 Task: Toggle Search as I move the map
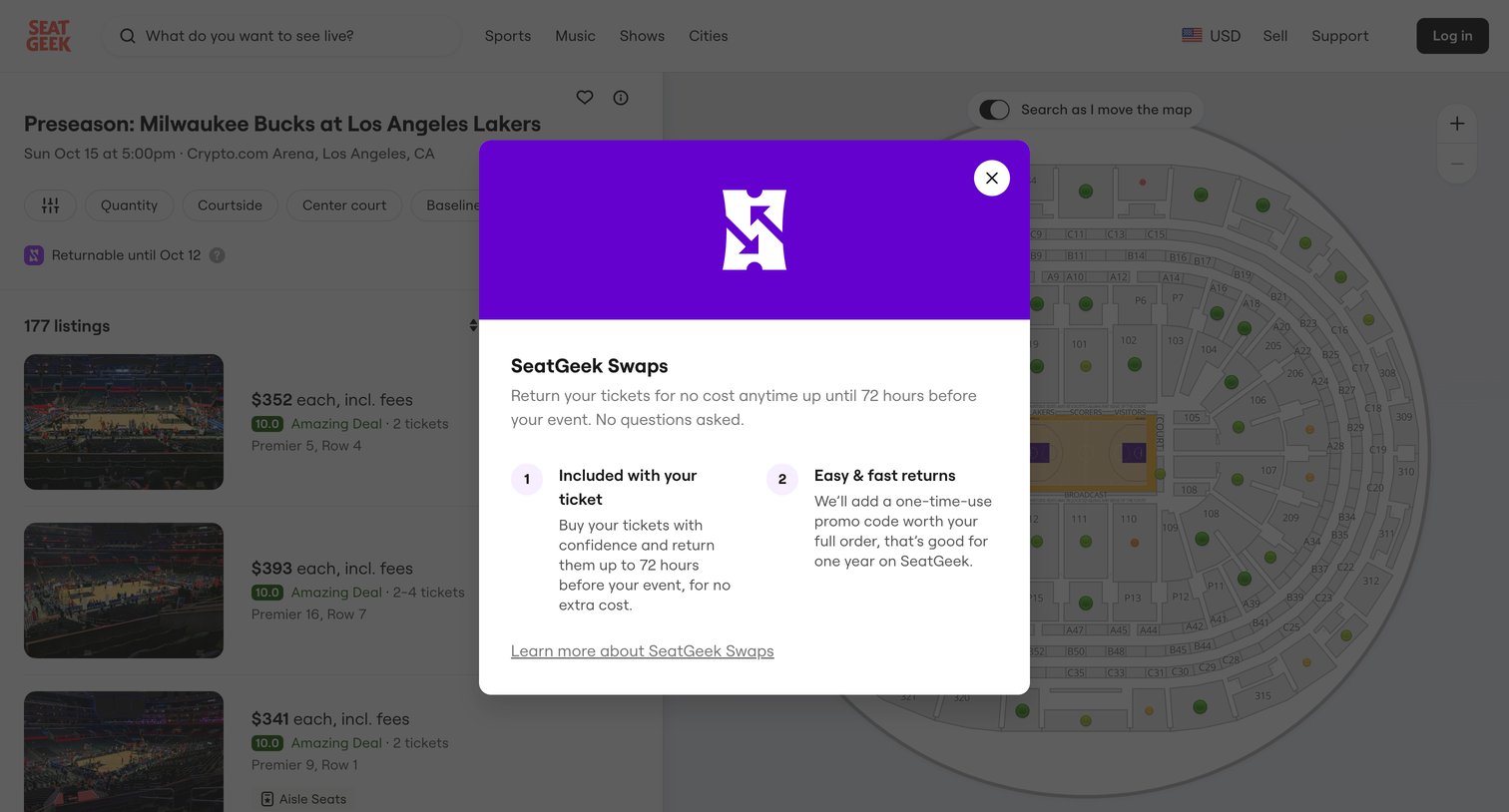(994, 110)
